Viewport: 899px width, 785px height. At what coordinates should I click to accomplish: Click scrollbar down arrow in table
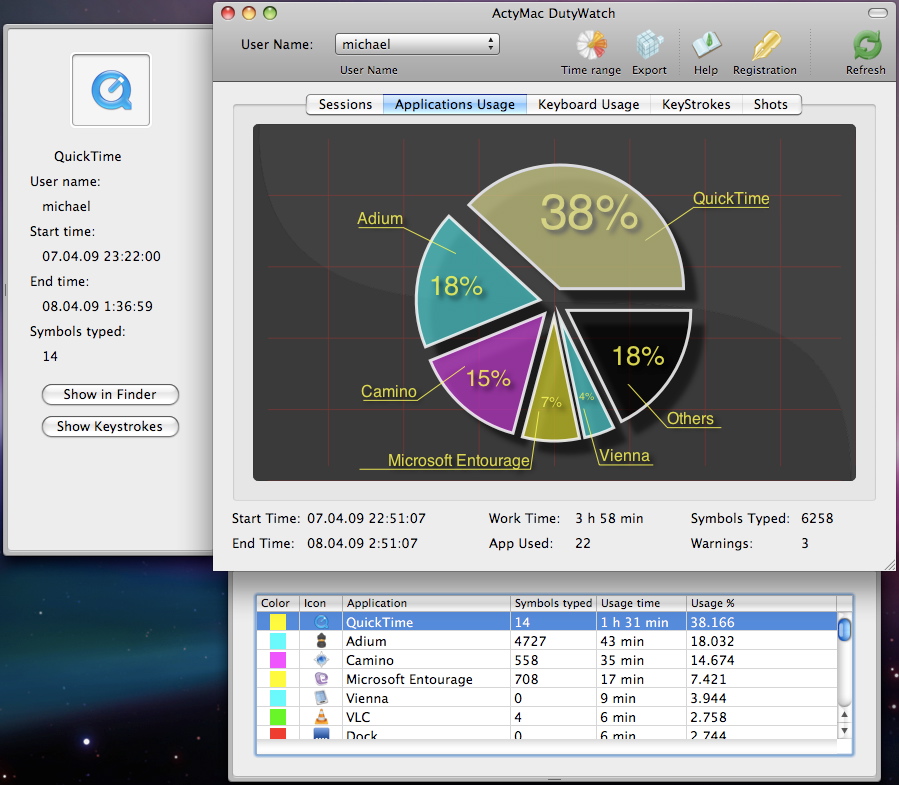click(844, 731)
